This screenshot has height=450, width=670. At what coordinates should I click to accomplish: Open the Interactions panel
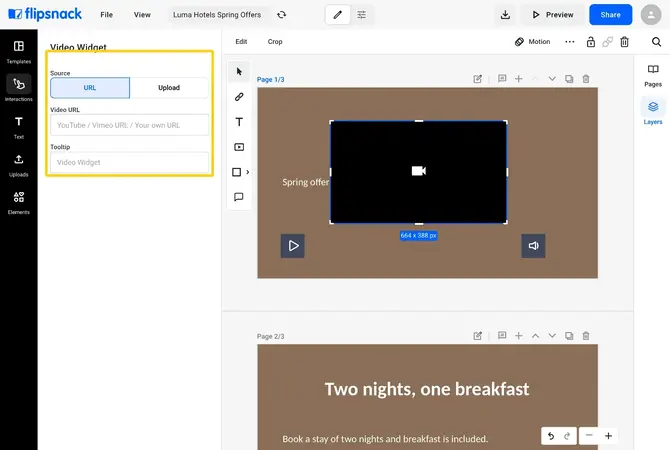point(18,89)
